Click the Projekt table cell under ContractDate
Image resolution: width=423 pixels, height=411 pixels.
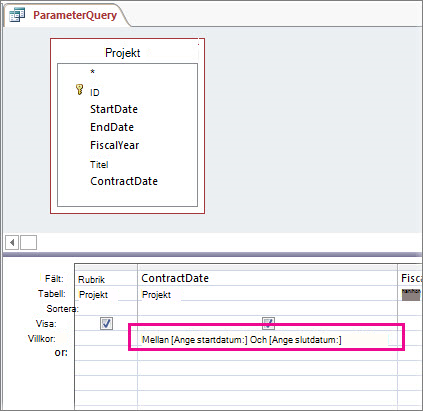[267, 294]
